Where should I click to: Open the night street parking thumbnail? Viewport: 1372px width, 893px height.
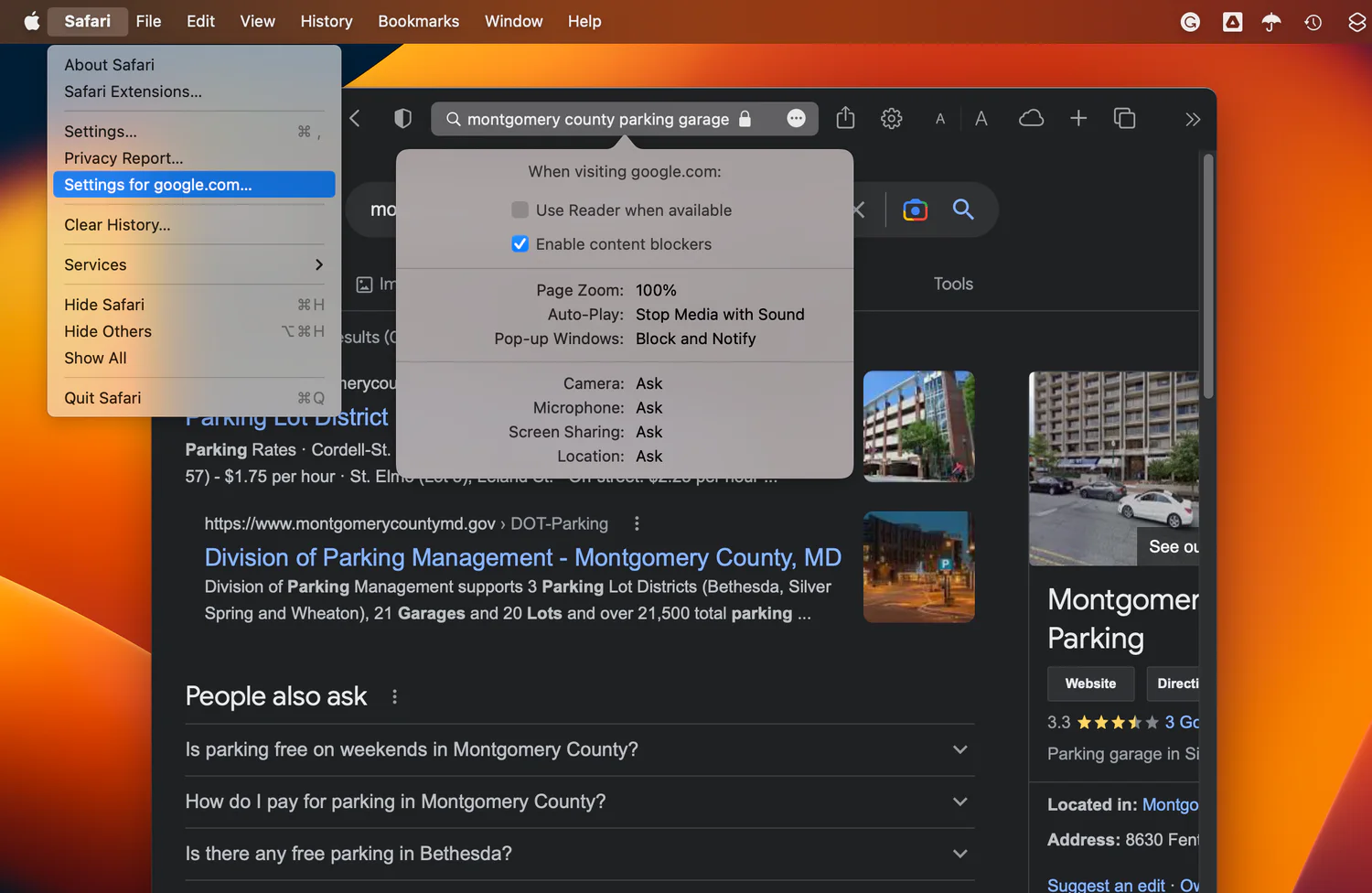tap(918, 567)
